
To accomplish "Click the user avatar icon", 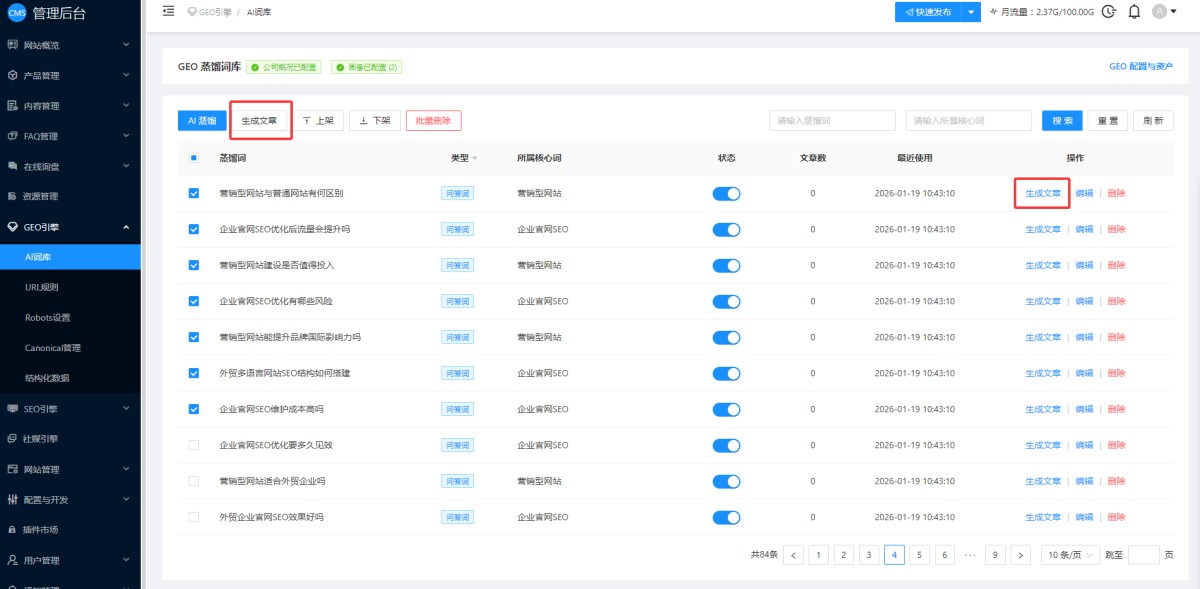I will point(1160,12).
